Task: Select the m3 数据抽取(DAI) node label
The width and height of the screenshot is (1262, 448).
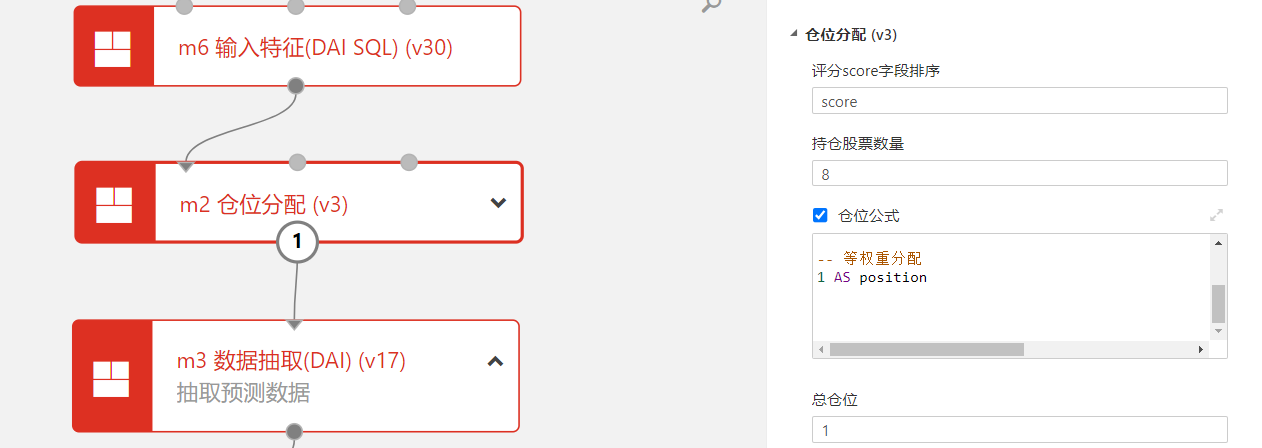Action: click(291, 361)
